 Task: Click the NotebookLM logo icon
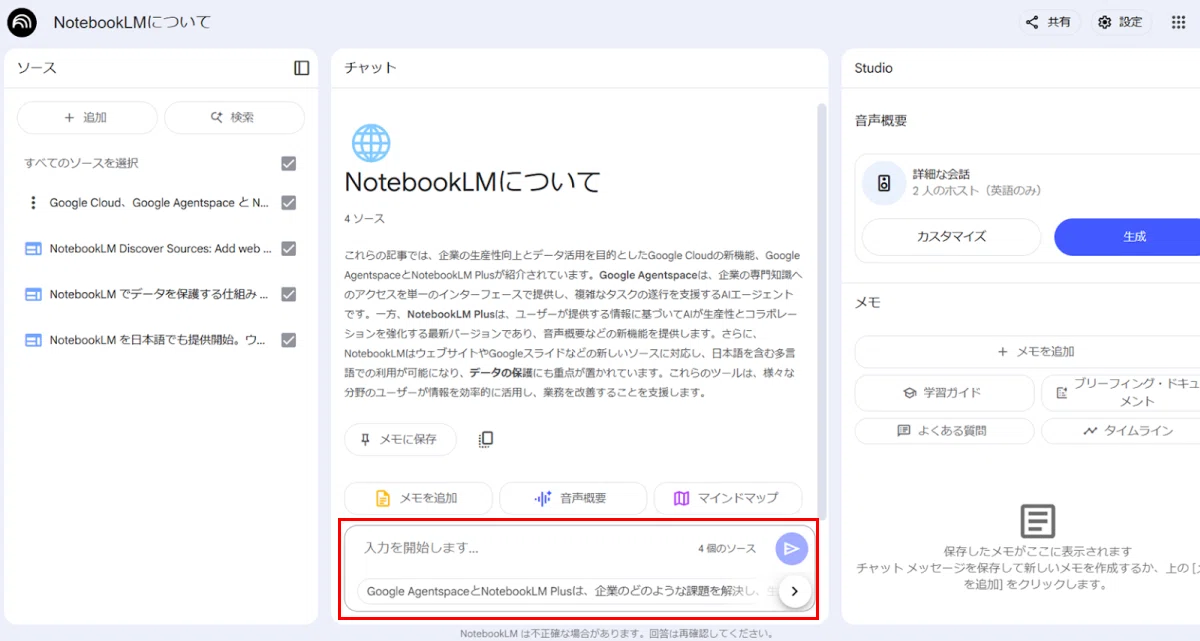pyautogui.click(x=21, y=22)
